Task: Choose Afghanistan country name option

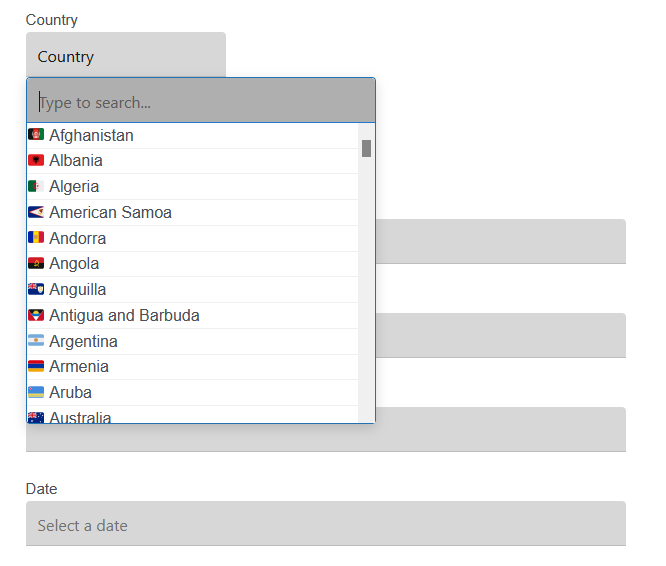Action: coord(91,135)
